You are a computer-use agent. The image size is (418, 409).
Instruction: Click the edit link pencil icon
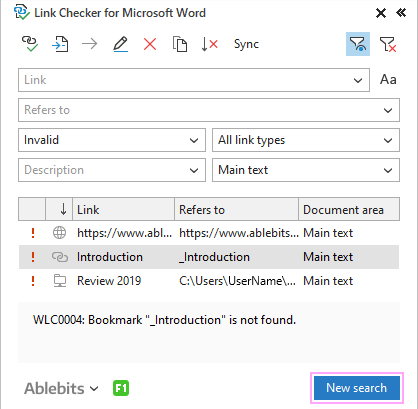(120, 44)
